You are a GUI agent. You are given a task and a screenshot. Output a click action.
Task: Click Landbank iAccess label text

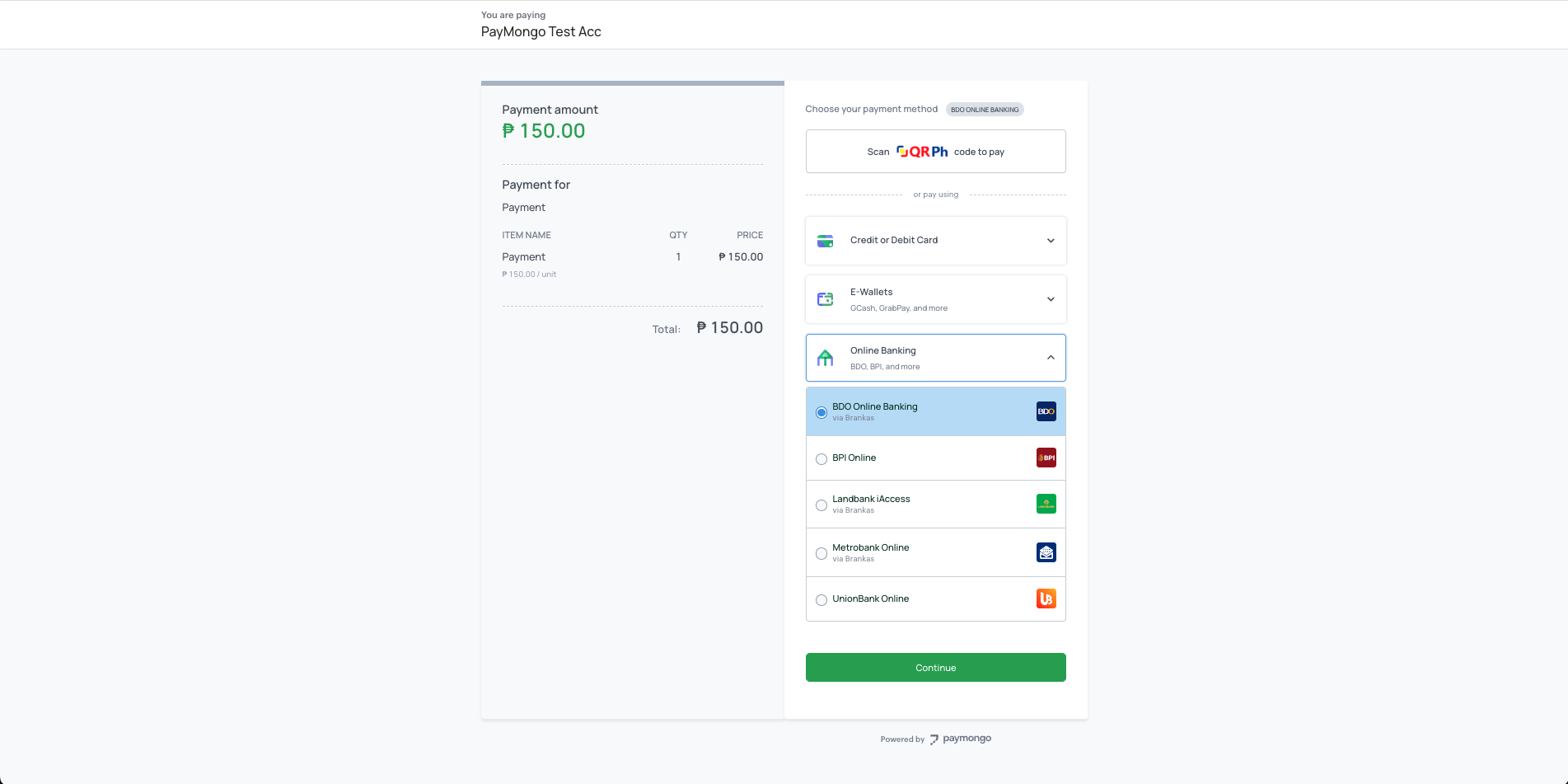(871, 499)
